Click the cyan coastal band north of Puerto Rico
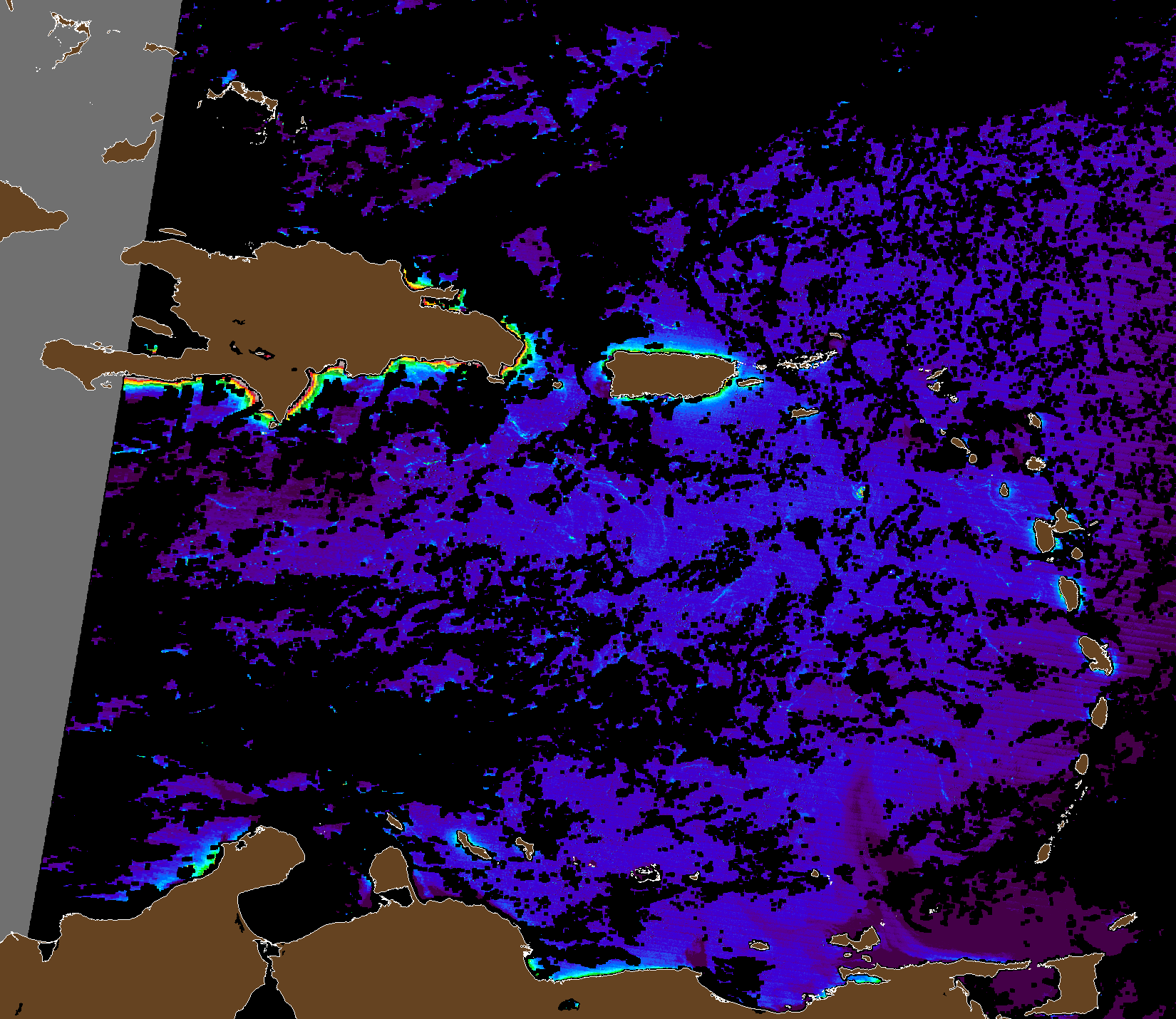This screenshot has height=1019, width=1176. (x=670, y=349)
